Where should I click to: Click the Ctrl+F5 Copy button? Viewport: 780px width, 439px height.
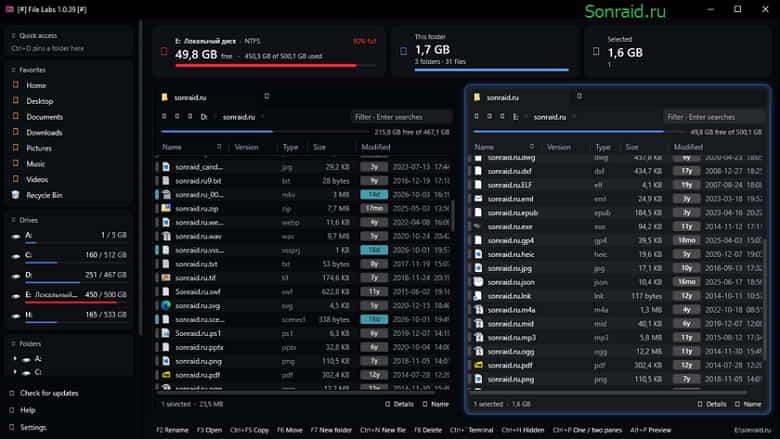[x=249, y=430]
